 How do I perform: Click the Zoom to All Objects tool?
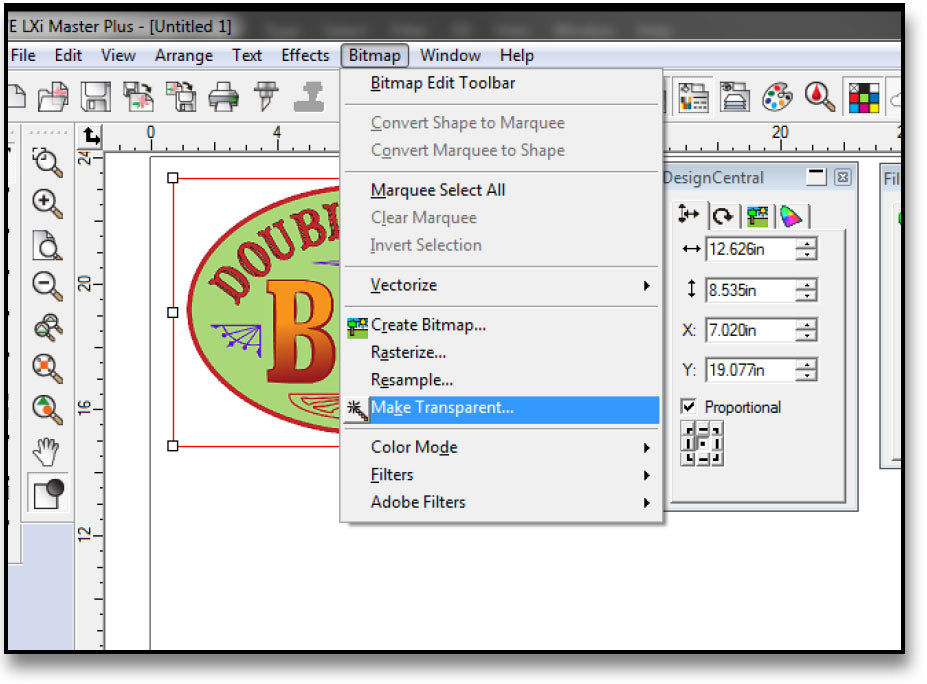click(x=47, y=410)
